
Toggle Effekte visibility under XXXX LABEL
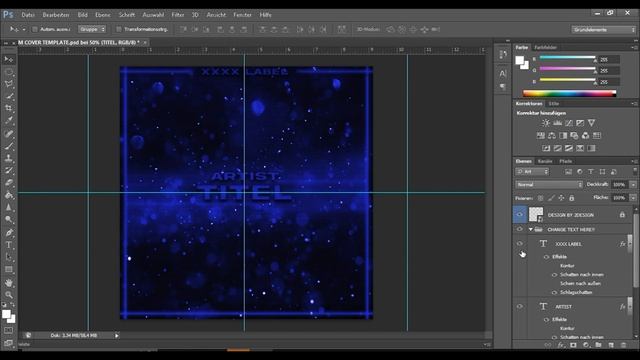pyautogui.click(x=547, y=257)
